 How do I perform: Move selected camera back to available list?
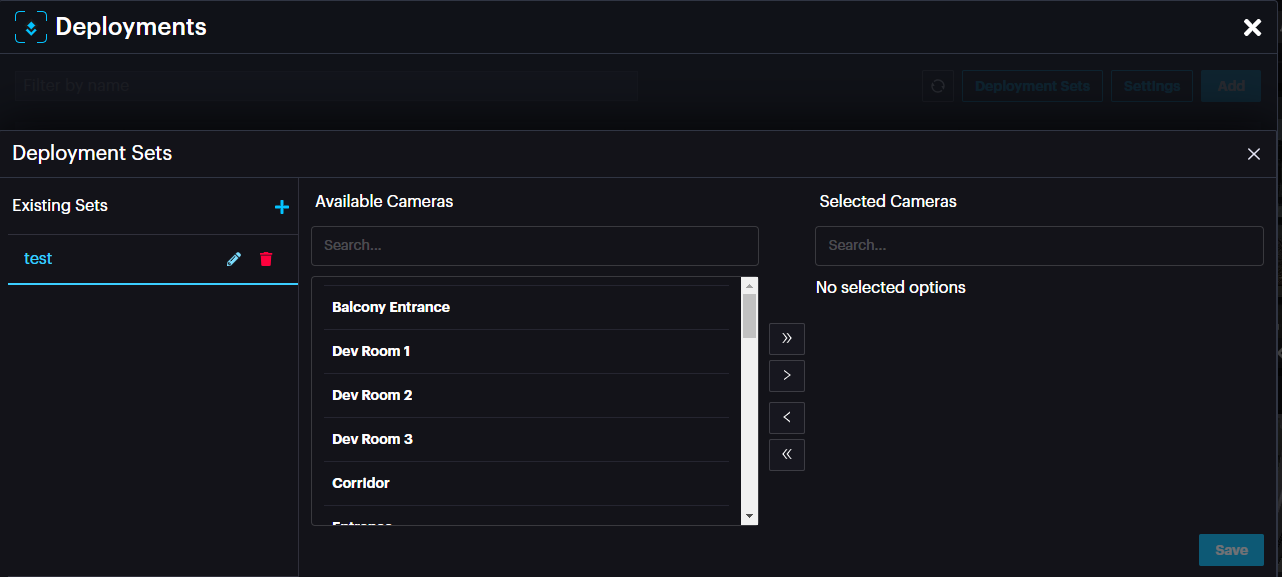pyautogui.click(x=786, y=417)
